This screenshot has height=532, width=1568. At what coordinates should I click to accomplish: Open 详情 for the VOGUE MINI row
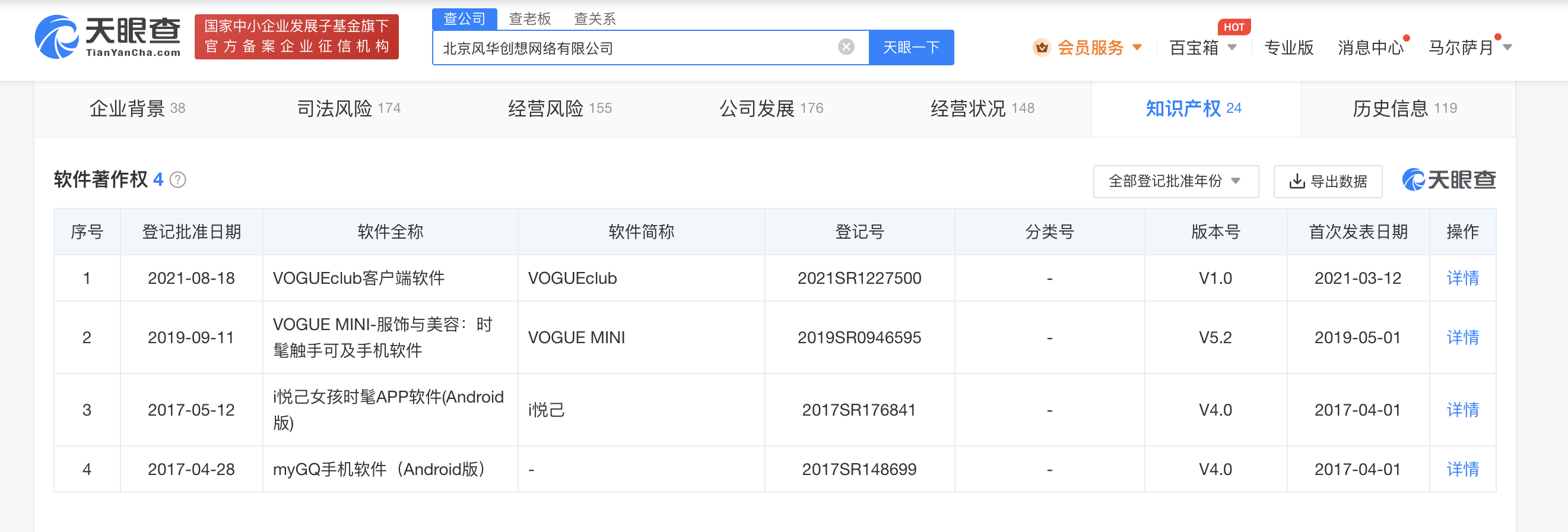coord(1462,337)
